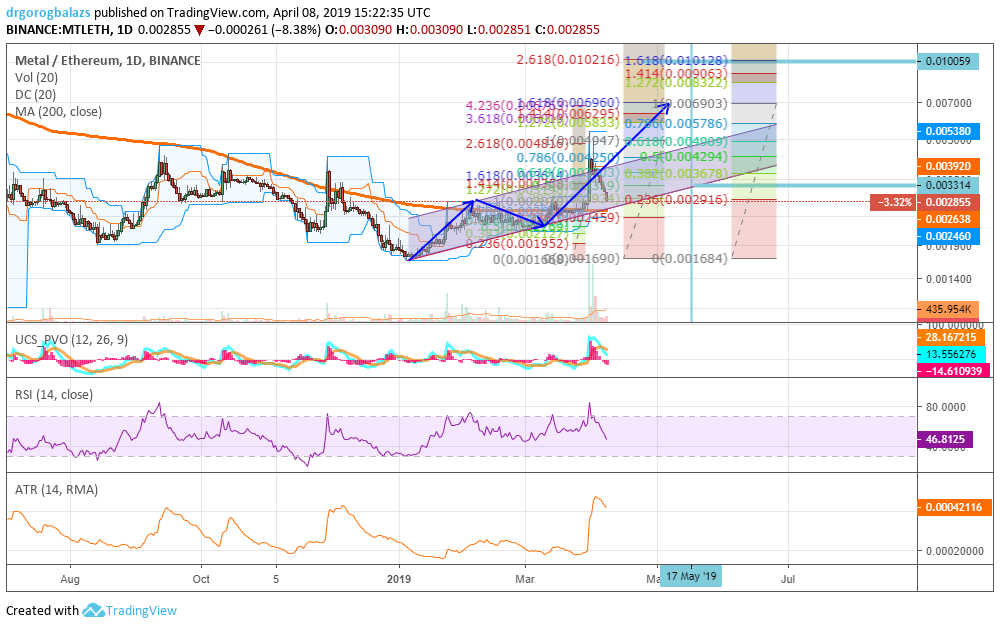The width and height of the screenshot is (1000, 628).
Task: Click the 0.003314 price label
Action: click(948, 185)
